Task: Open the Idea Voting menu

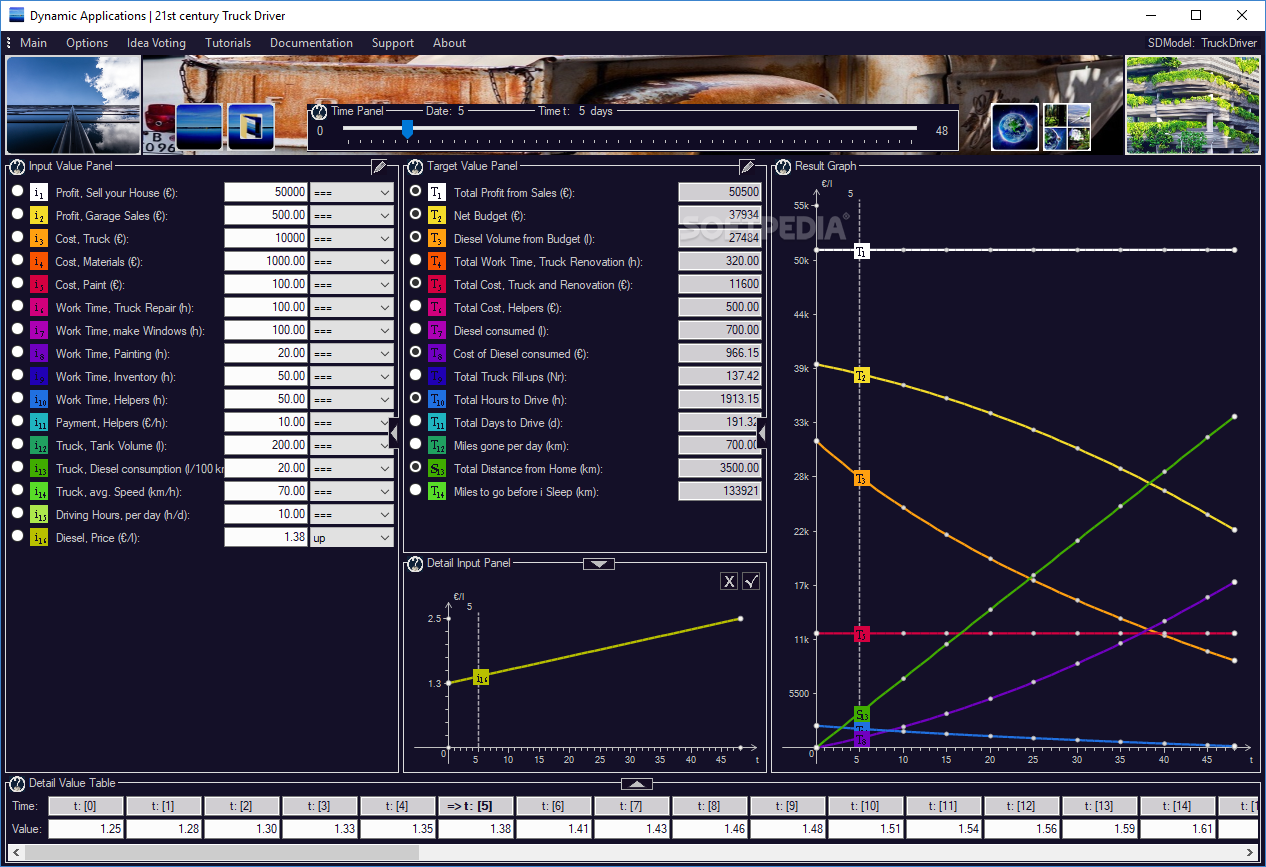Action: [156, 43]
